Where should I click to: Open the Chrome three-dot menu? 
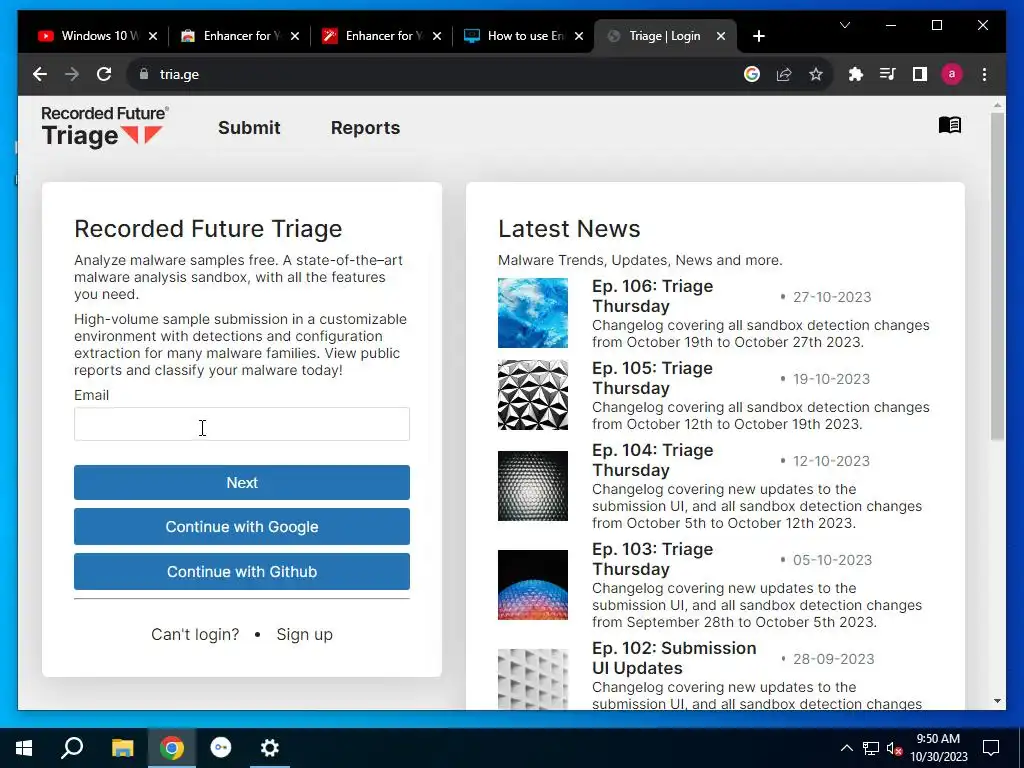coord(984,74)
